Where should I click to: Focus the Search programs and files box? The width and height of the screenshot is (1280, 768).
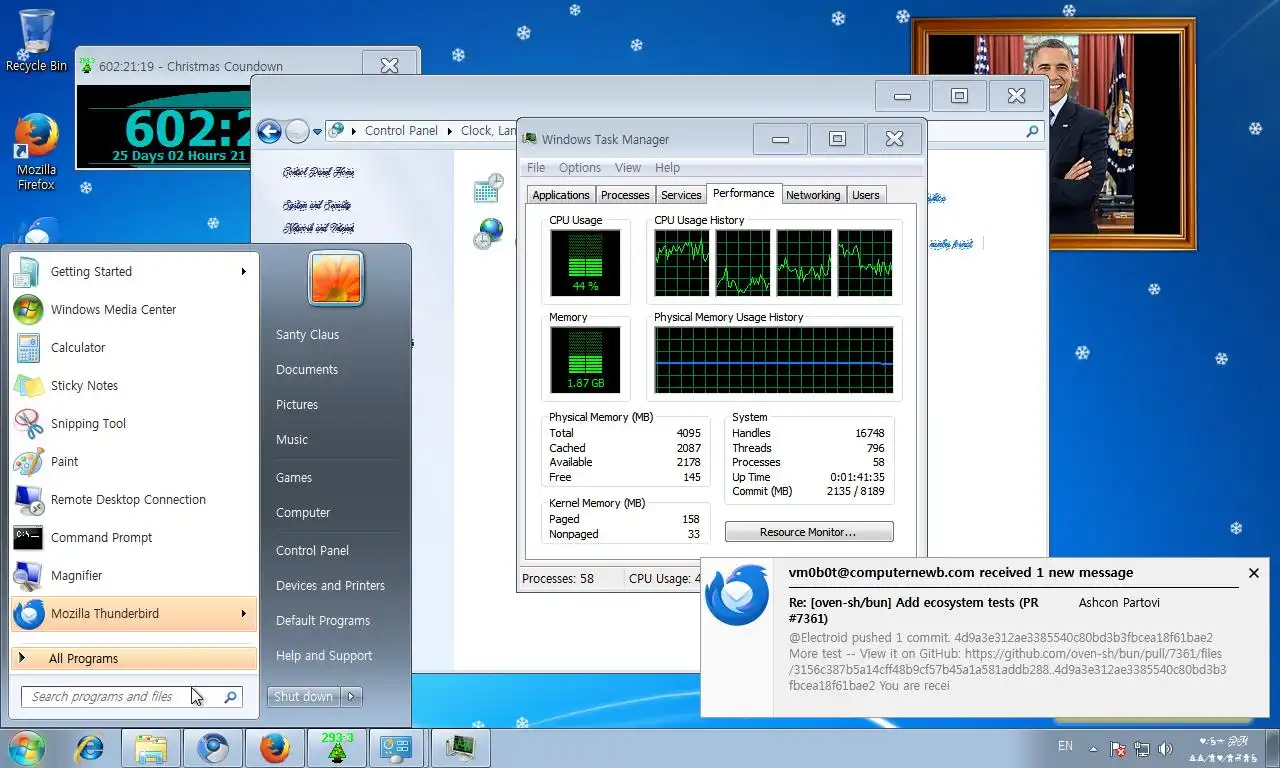click(x=131, y=697)
